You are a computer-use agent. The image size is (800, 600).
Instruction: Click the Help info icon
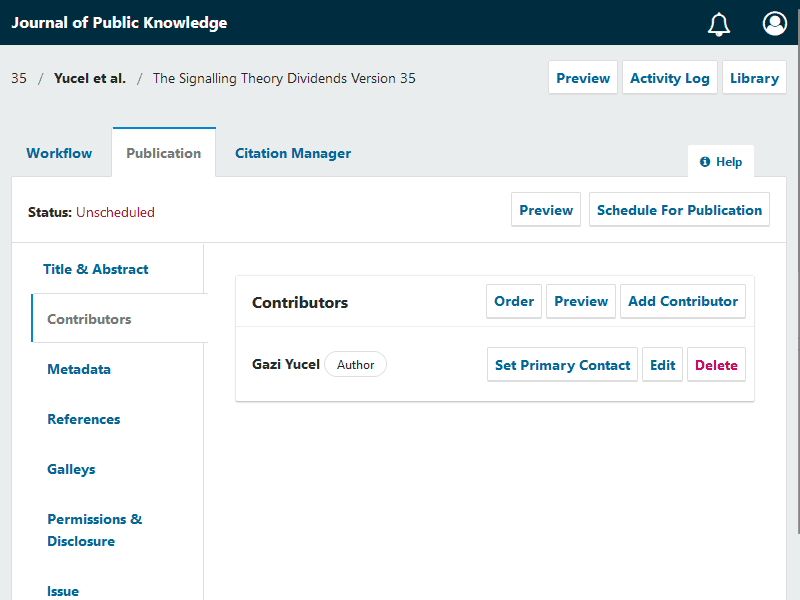[705, 162]
